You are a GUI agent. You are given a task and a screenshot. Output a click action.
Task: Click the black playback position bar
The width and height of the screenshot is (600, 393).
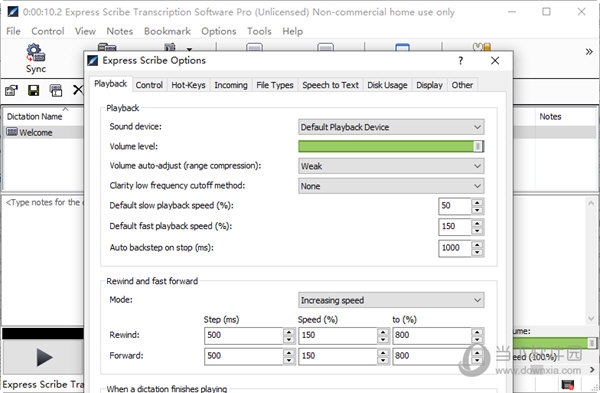pos(43,333)
